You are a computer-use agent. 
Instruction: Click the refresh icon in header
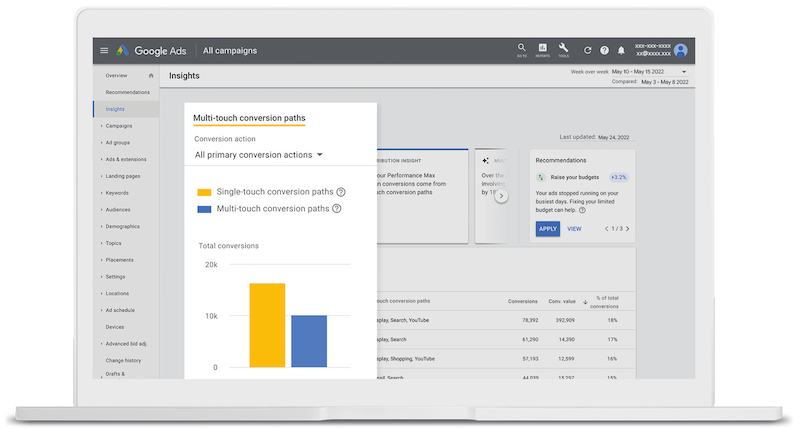point(588,51)
